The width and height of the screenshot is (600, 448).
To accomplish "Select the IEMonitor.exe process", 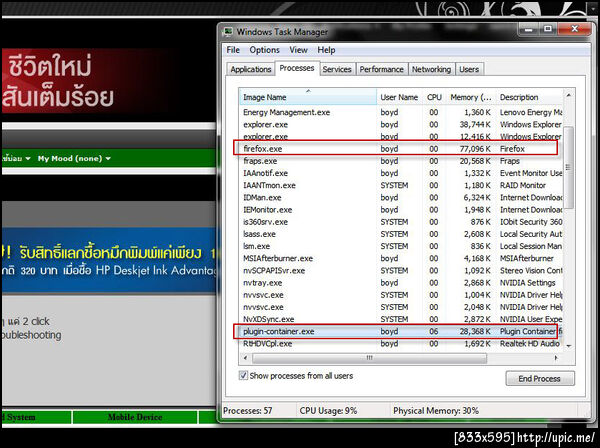I will click(401, 210).
